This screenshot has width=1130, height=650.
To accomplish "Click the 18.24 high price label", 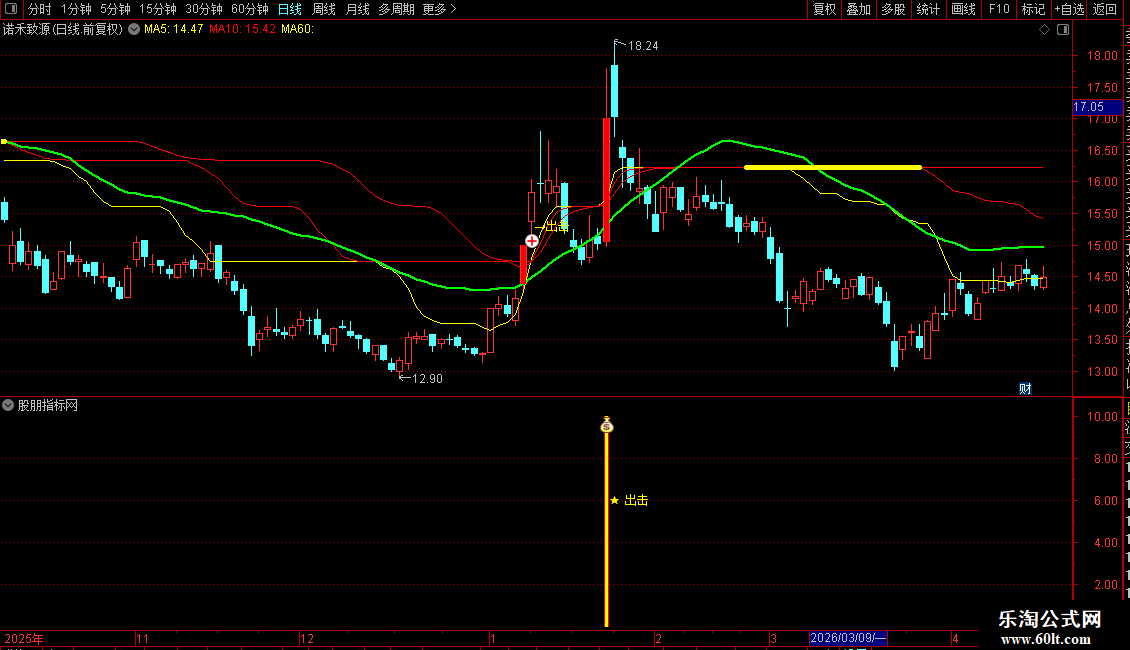I will 643,46.
